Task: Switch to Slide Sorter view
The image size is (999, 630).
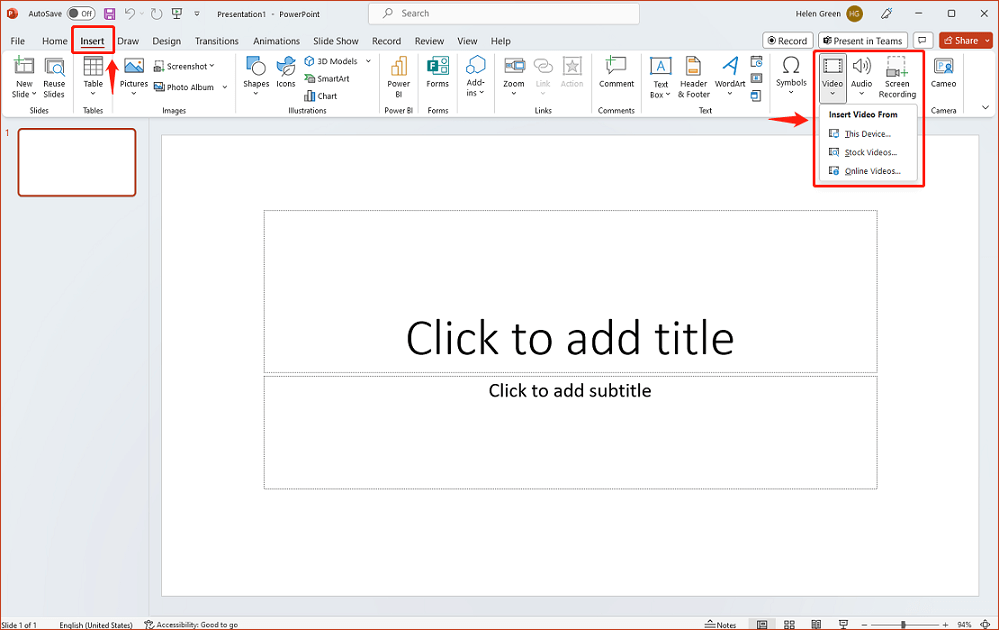Action: point(789,623)
